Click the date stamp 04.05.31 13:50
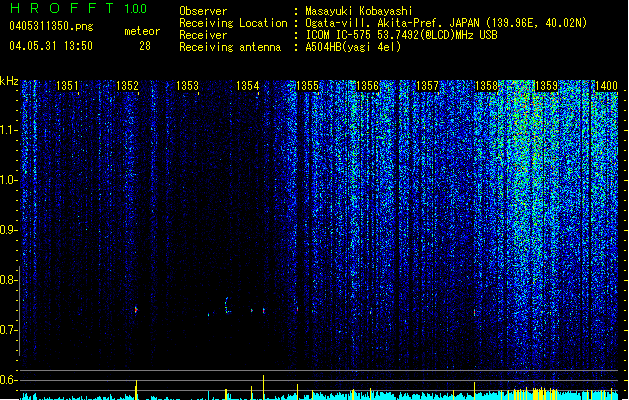Image resolution: width=629 pixels, height=400 pixels. [x=51, y=46]
